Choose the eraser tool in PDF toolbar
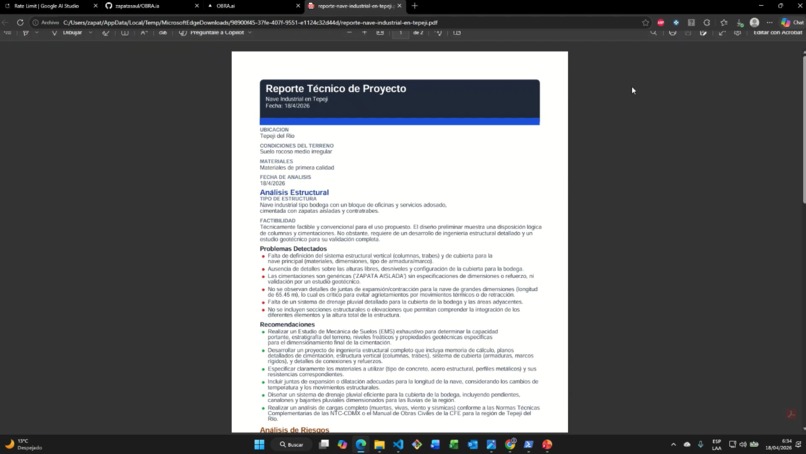The height and width of the screenshot is (454, 806). [x=105, y=32]
